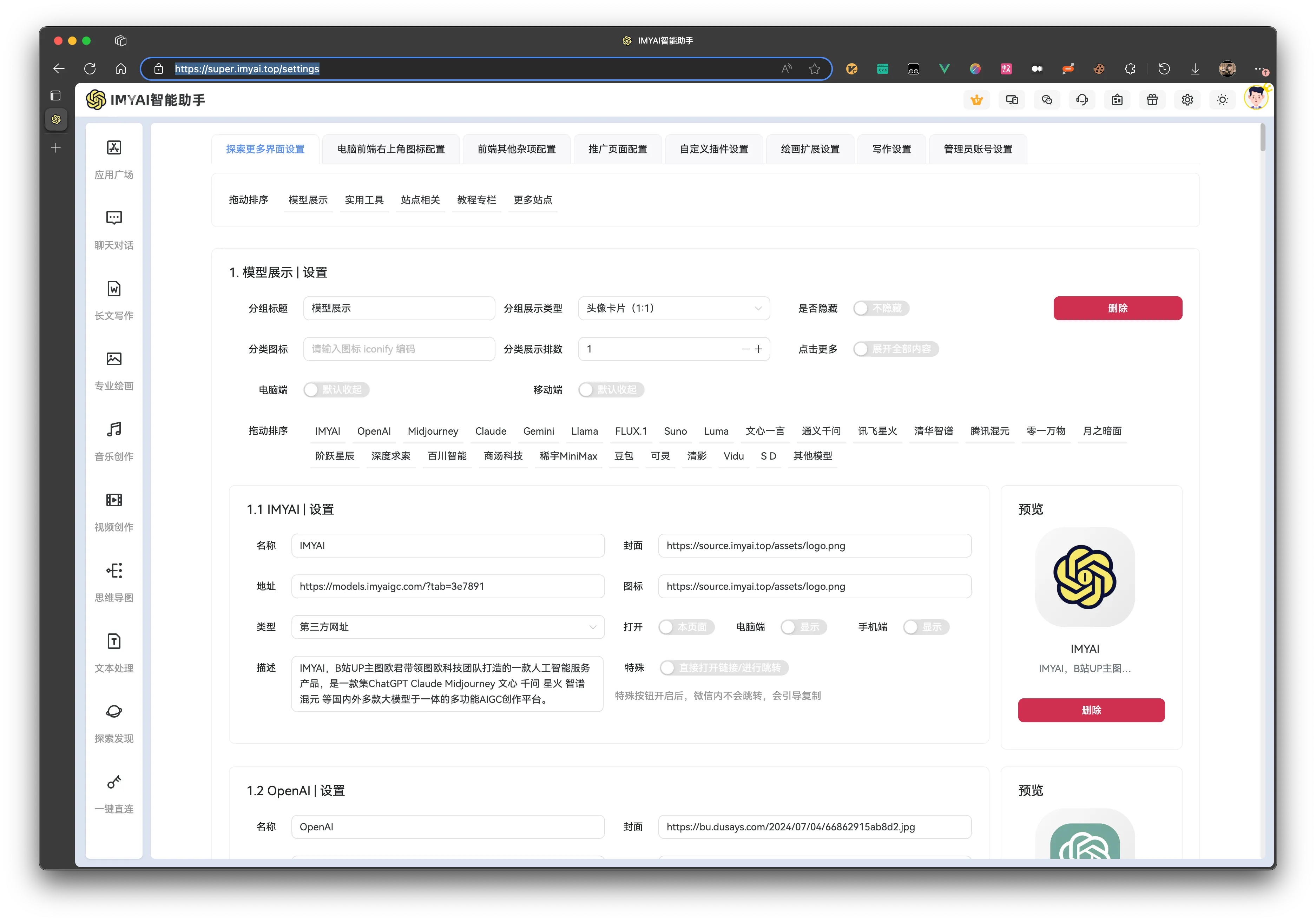Click the headset customer service icon
The image size is (1316, 922).
point(1081,100)
